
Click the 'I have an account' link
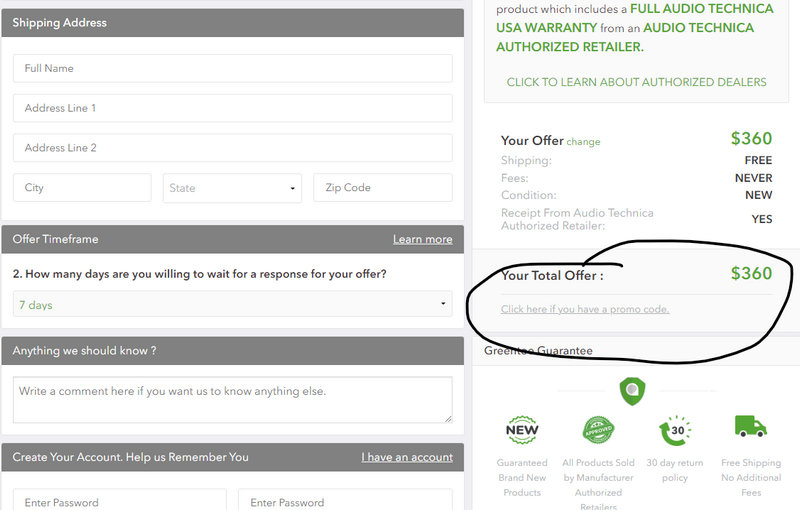(407, 457)
